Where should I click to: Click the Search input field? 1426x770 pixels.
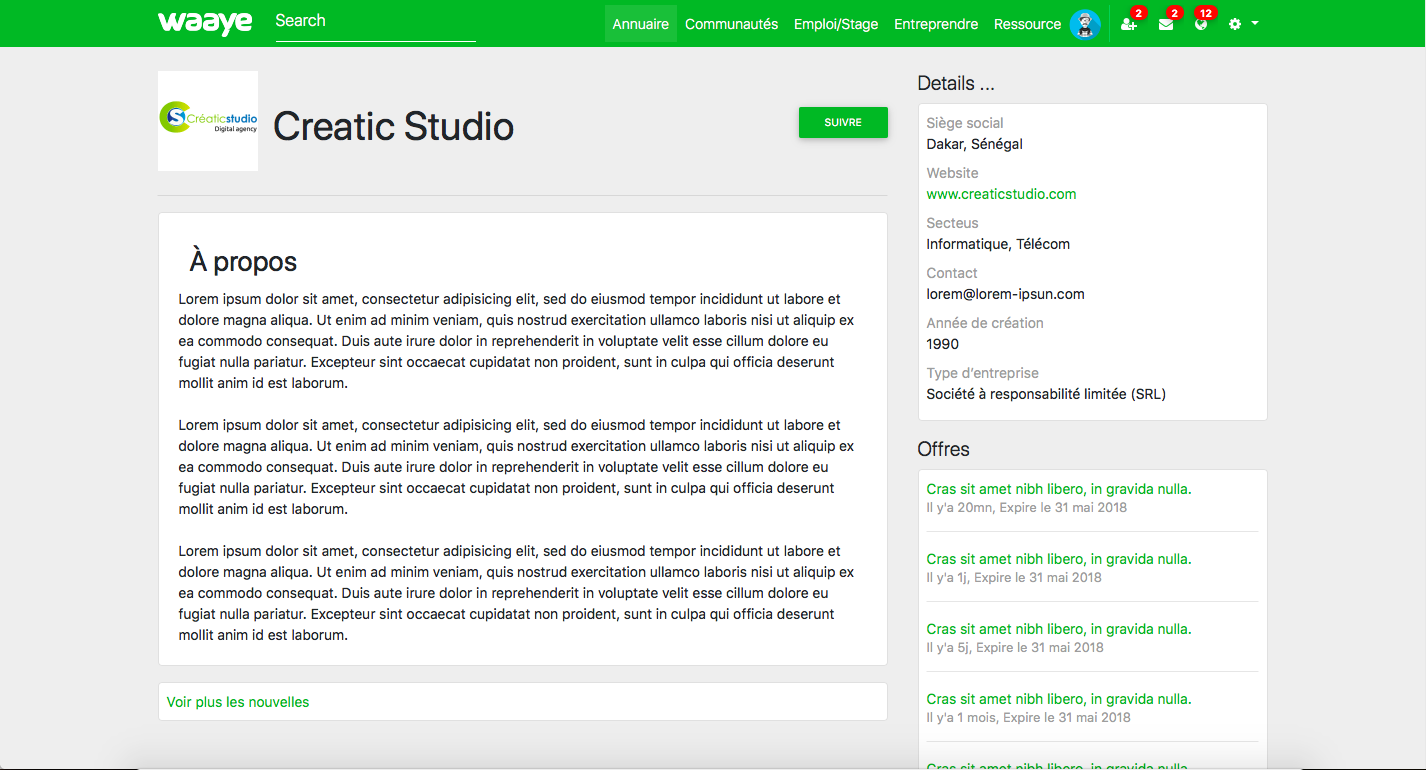(x=375, y=21)
